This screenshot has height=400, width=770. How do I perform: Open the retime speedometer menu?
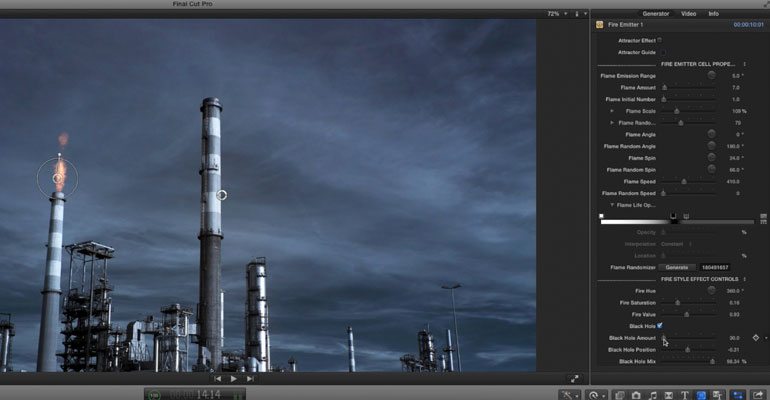click(x=596, y=395)
